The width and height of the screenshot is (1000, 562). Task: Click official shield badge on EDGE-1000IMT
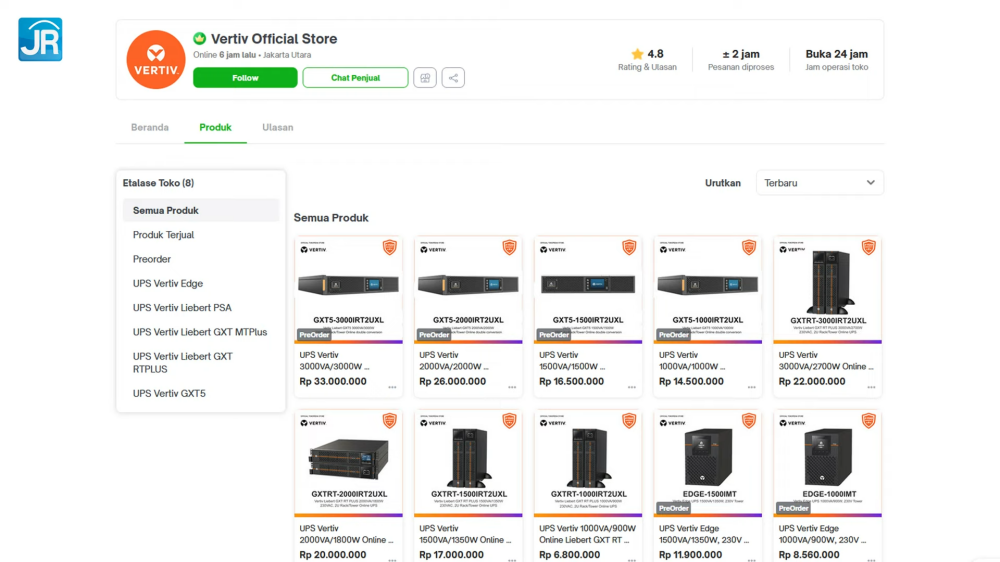[869, 420]
